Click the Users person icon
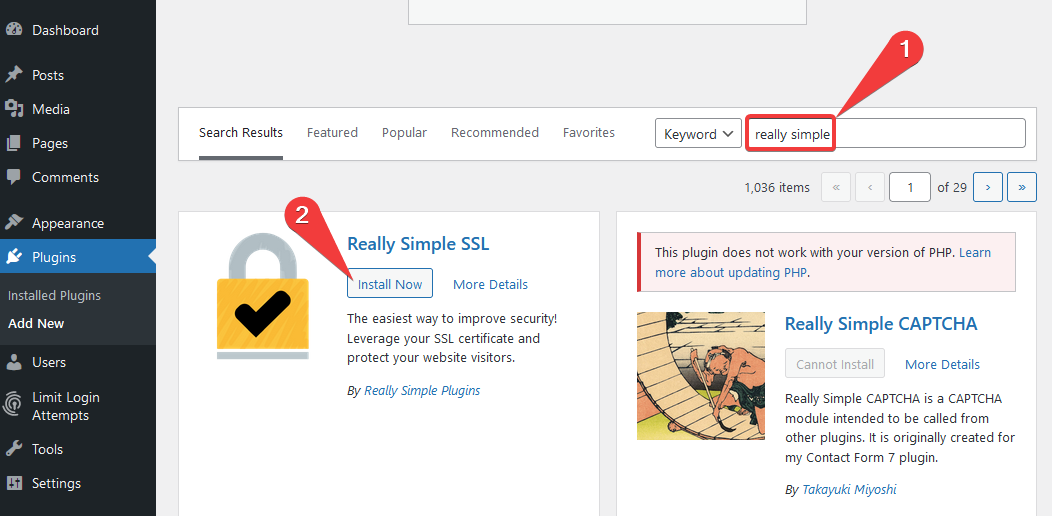The image size is (1052, 516). pyautogui.click(x=13, y=362)
